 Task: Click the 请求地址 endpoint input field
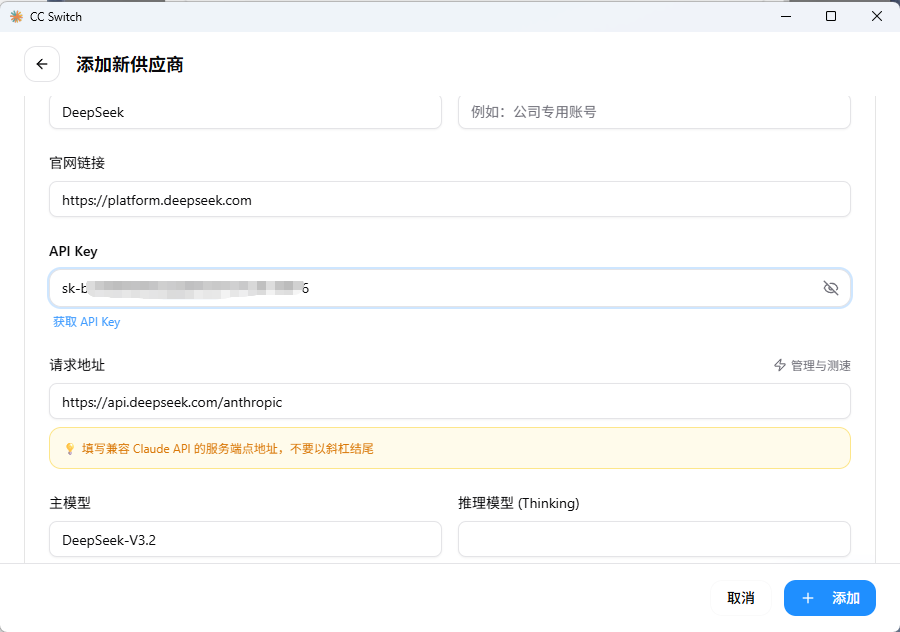(x=449, y=402)
